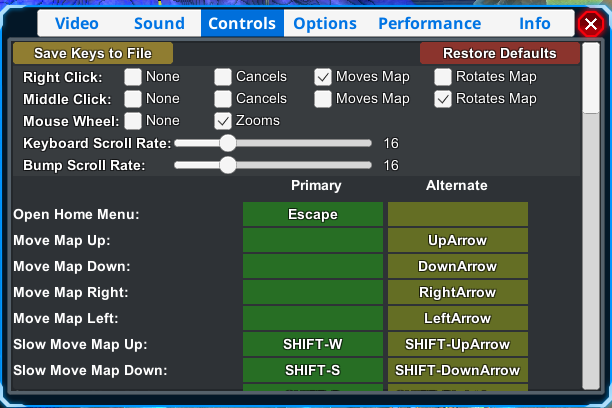Rebind Open Home Menu primary Escape key
Image resolution: width=612 pixels, height=408 pixels.
313,214
